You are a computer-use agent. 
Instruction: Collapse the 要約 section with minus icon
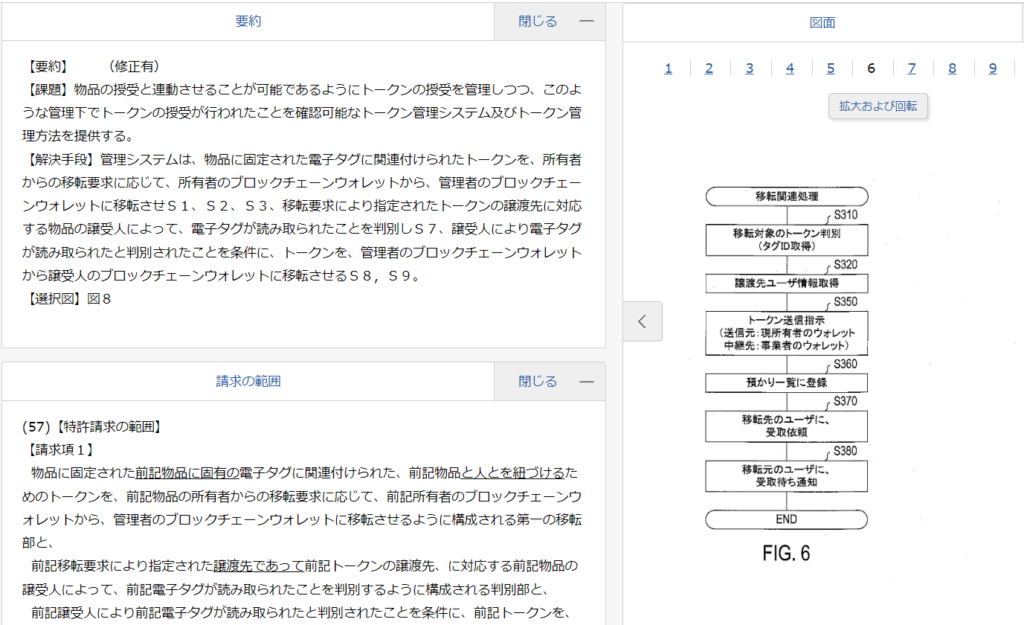586,22
